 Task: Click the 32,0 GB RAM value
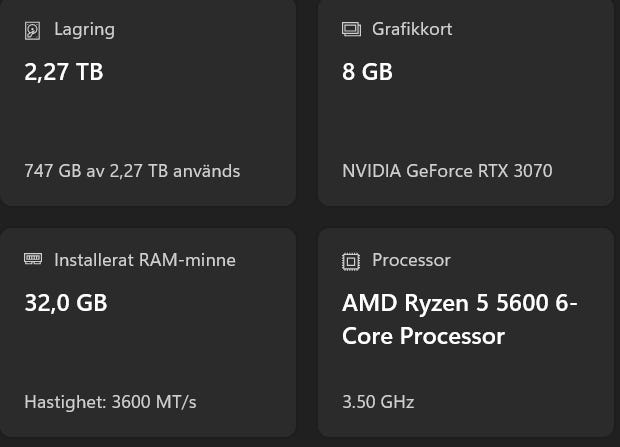coord(66,302)
